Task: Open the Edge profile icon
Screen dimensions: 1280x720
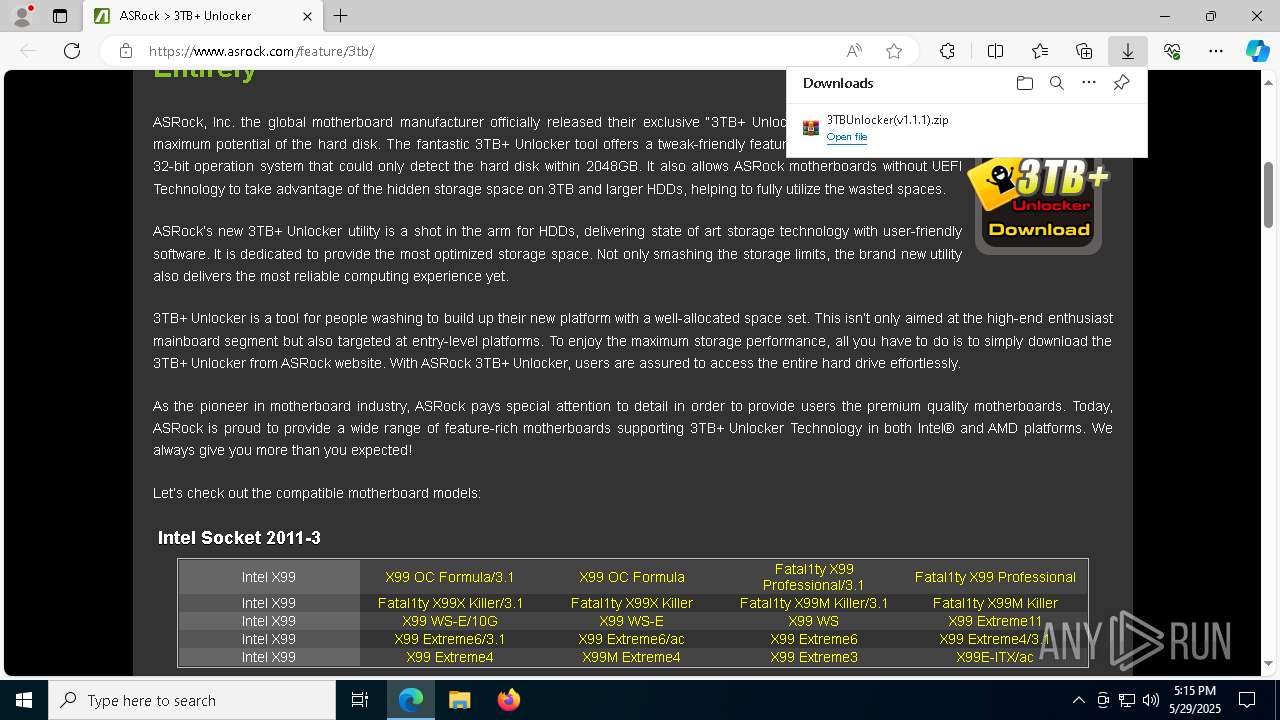Action: point(22,16)
